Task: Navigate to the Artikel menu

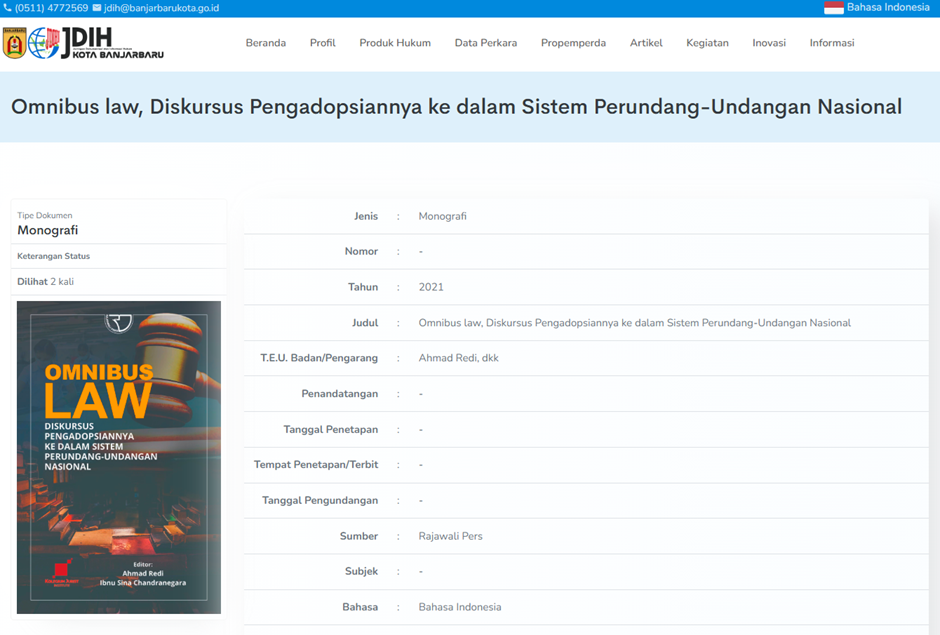Action: click(x=646, y=43)
